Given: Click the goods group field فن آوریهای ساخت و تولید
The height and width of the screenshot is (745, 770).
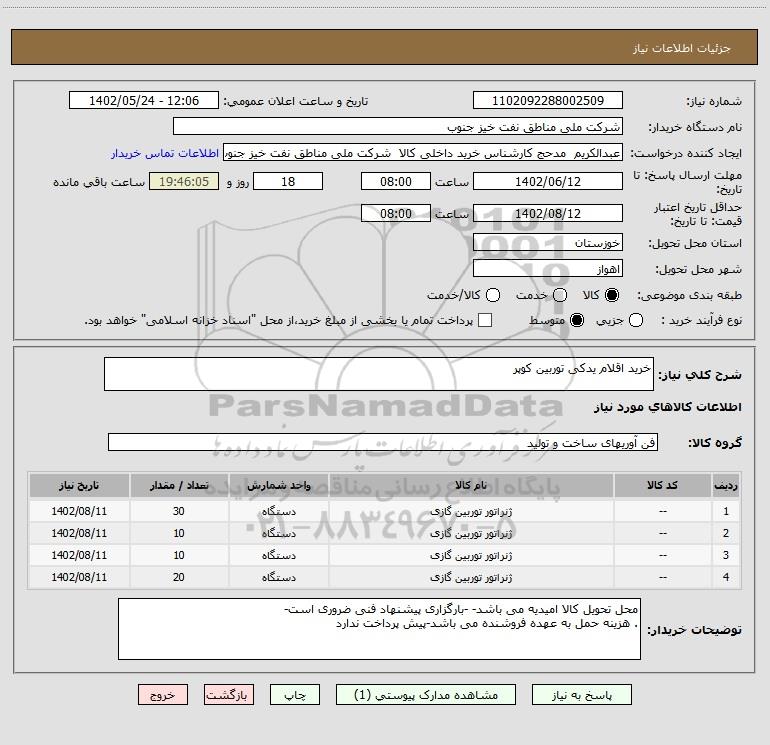Looking at the screenshot, I should point(383,442).
